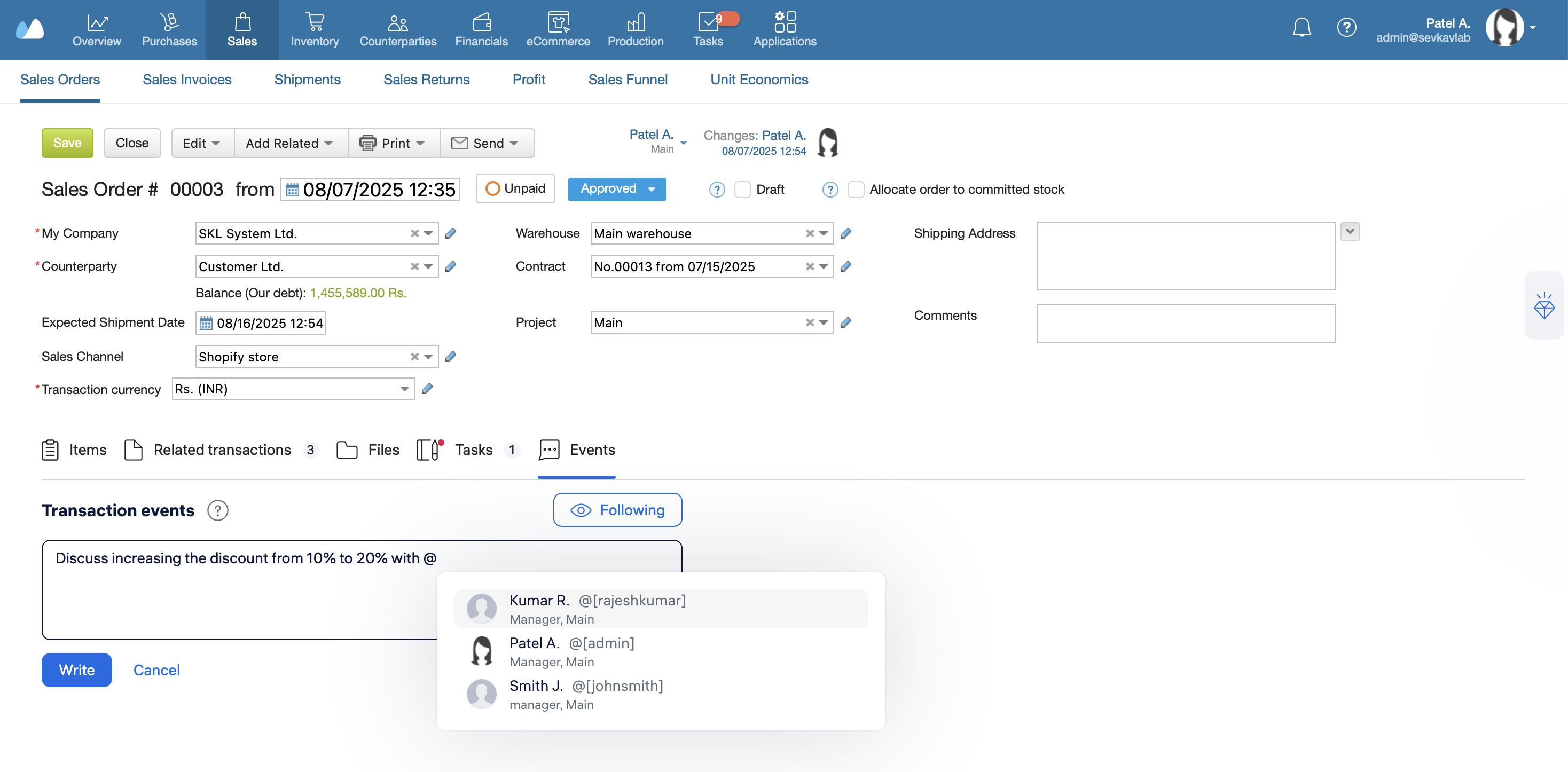
Task: Open the Send dropdown
Action: 487,143
